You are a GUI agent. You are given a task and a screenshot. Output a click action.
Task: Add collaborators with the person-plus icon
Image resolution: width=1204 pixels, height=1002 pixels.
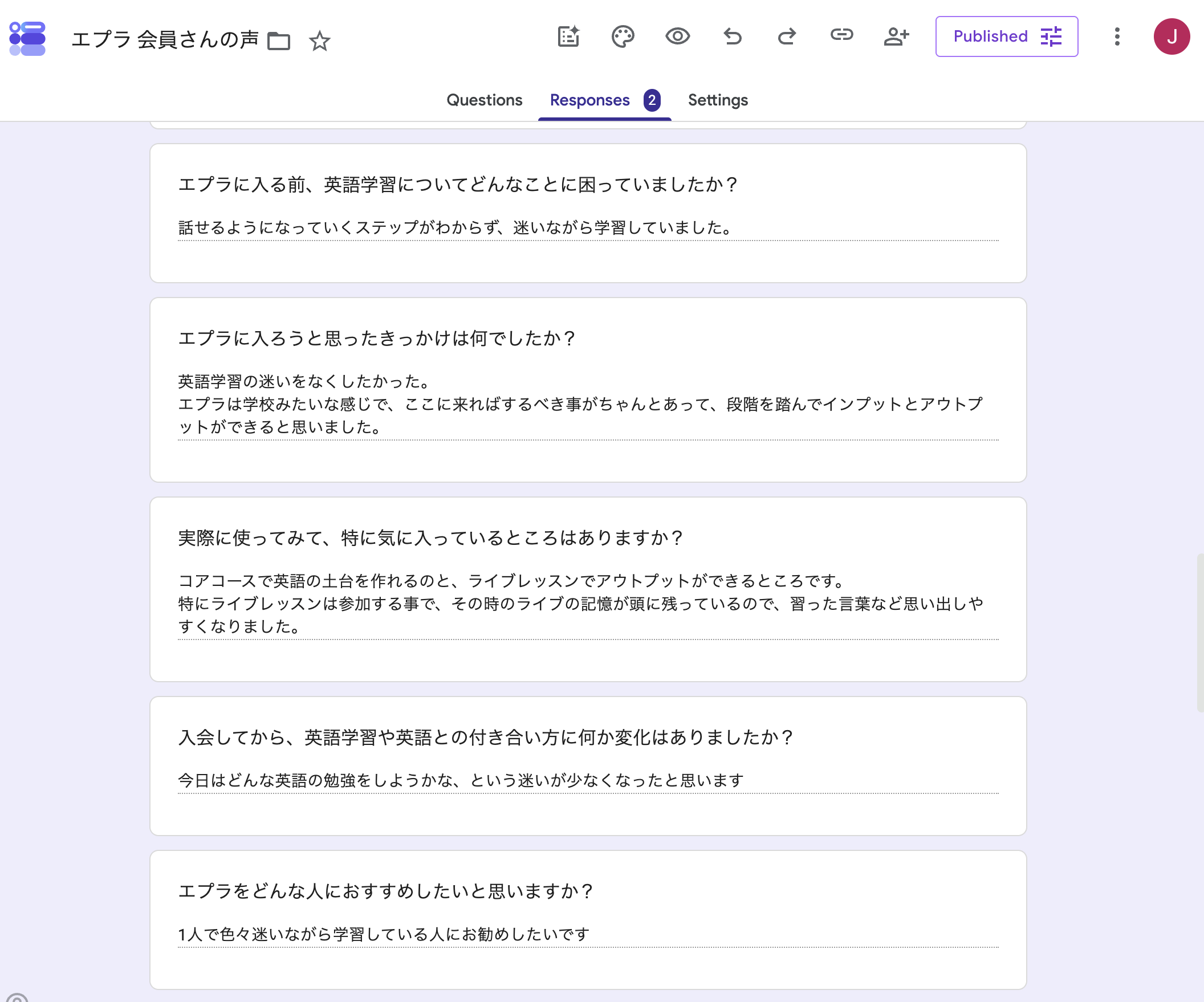point(896,36)
